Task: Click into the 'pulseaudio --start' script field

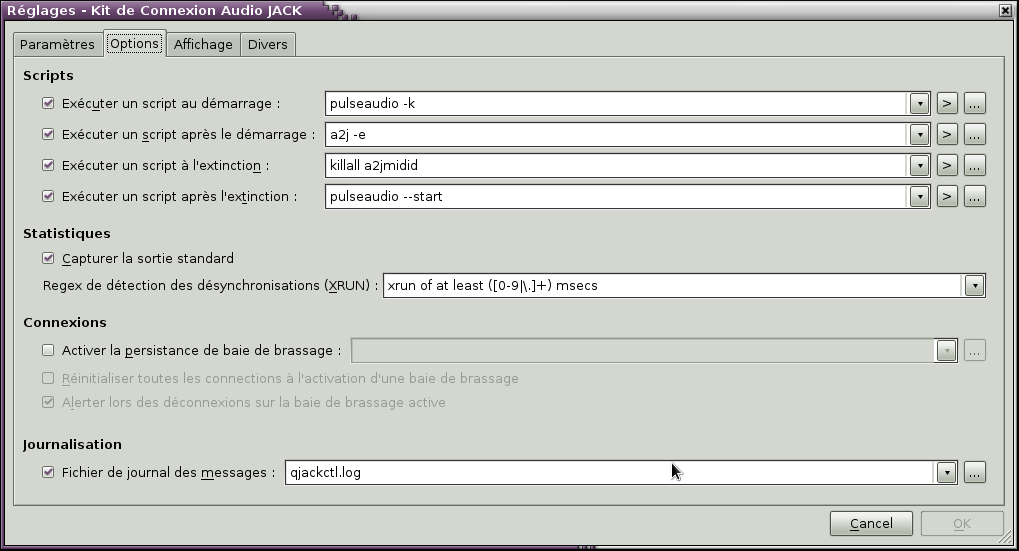Action: point(617,196)
